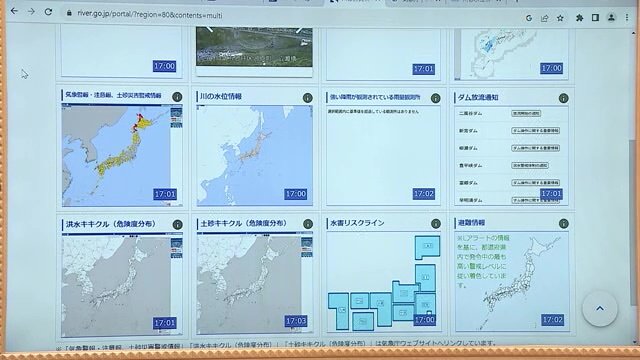Click 洪水キキクル（危険度分布） panel title

pyautogui.click(x=111, y=224)
